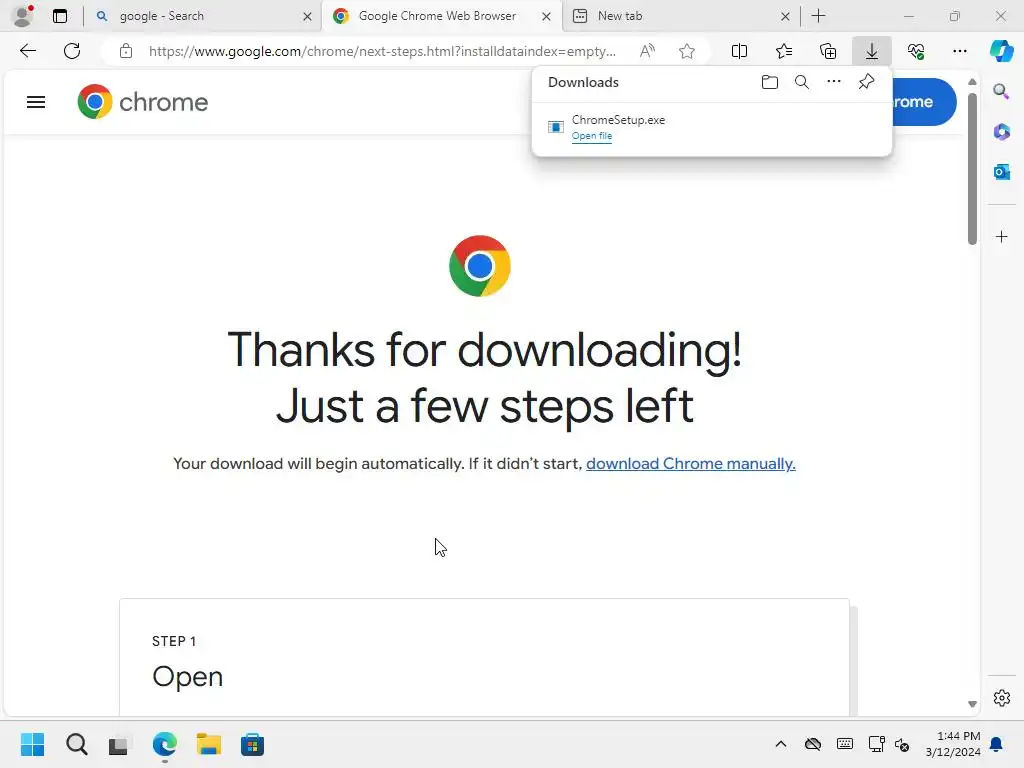The image size is (1024, 768).
Task: Toggle the Downloads toolbar button
Action: point(872,51)
